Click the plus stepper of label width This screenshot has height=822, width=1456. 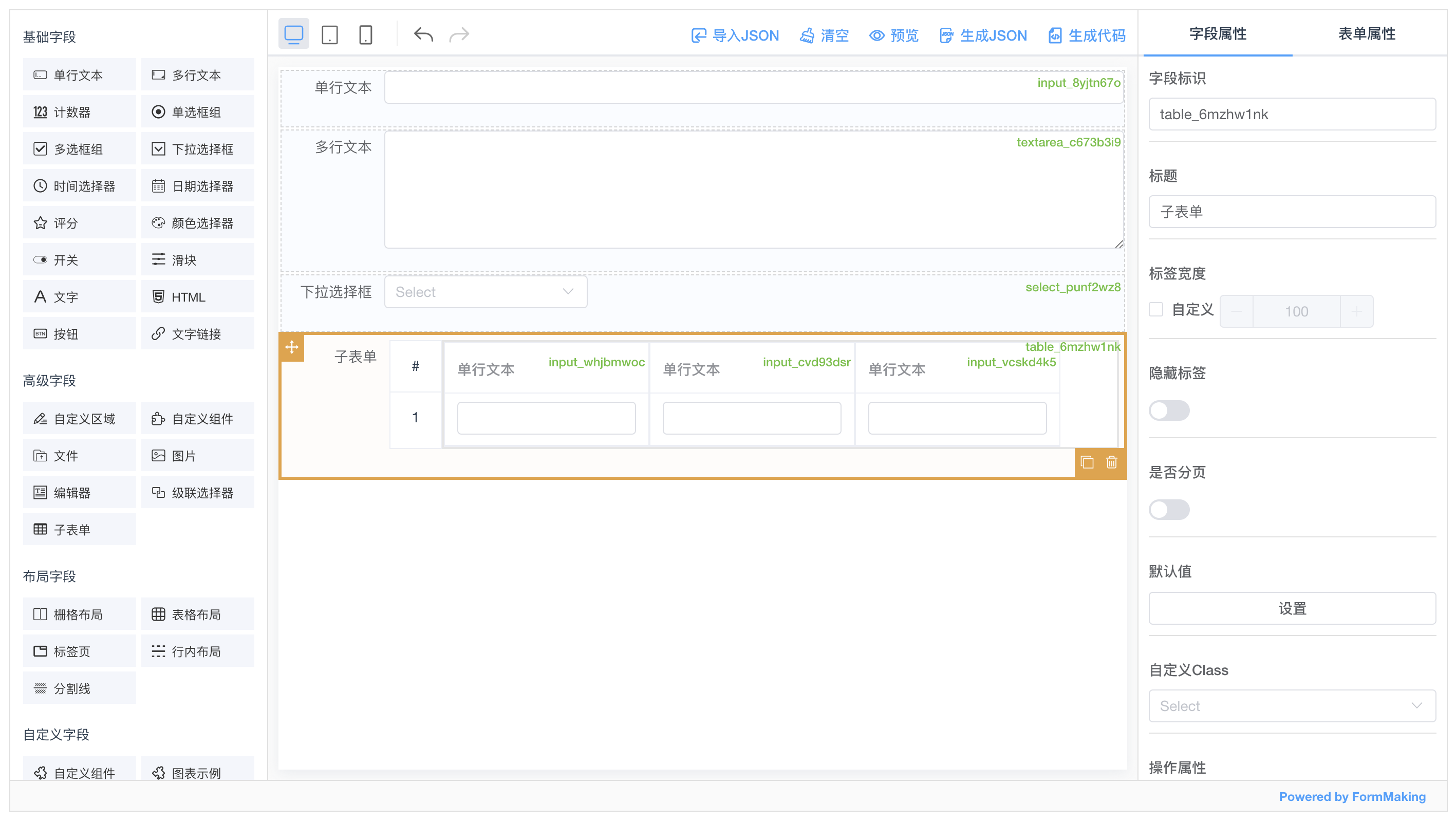point(1356,311)
